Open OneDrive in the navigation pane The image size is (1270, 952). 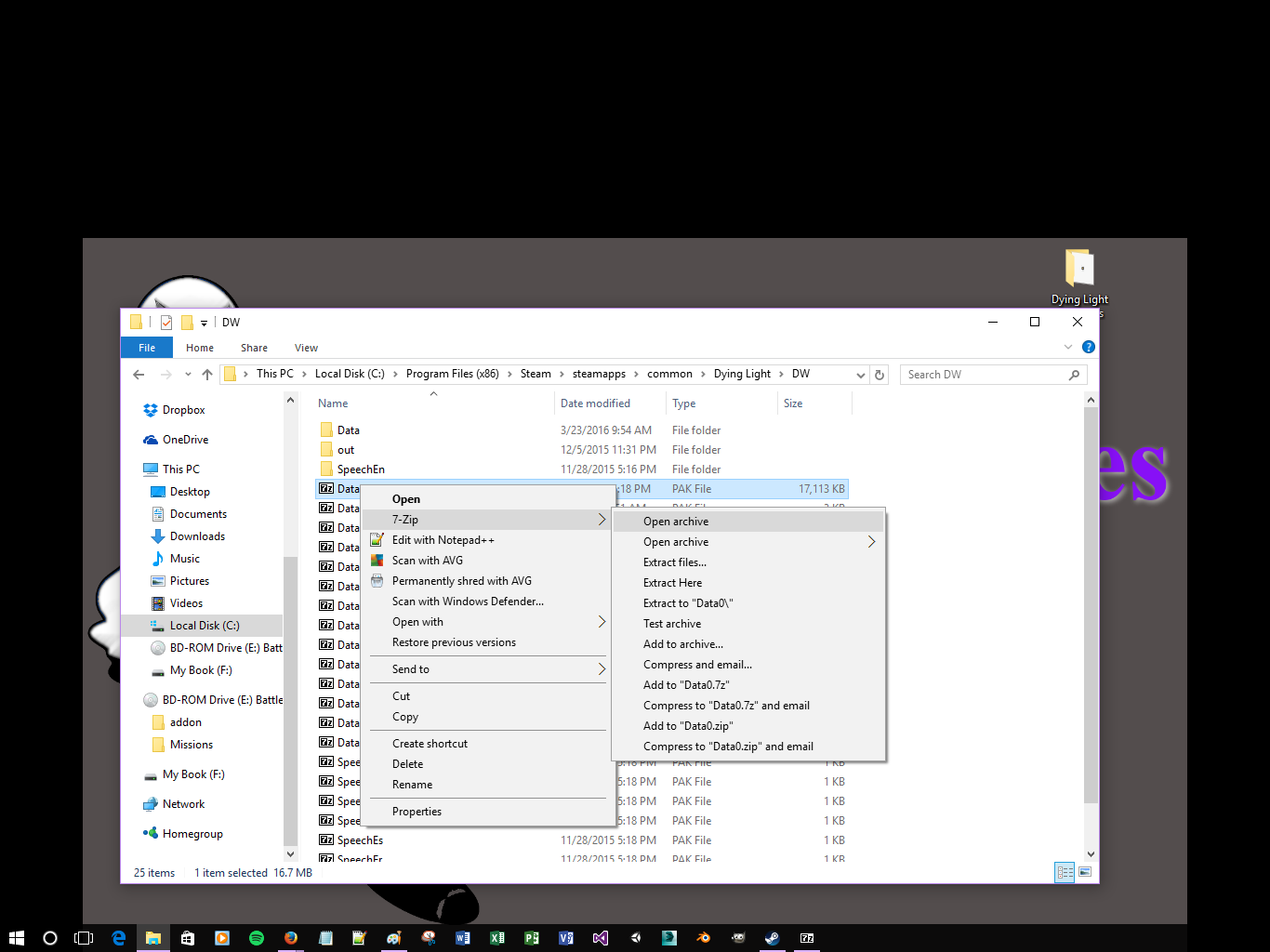(176, 440)
